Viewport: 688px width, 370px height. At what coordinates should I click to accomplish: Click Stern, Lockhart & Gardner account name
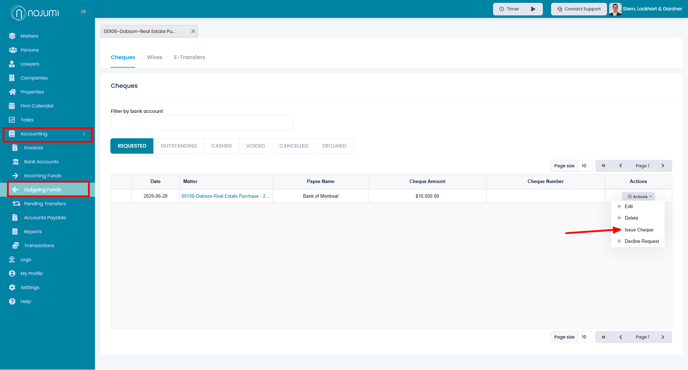(x=652, y=9)
